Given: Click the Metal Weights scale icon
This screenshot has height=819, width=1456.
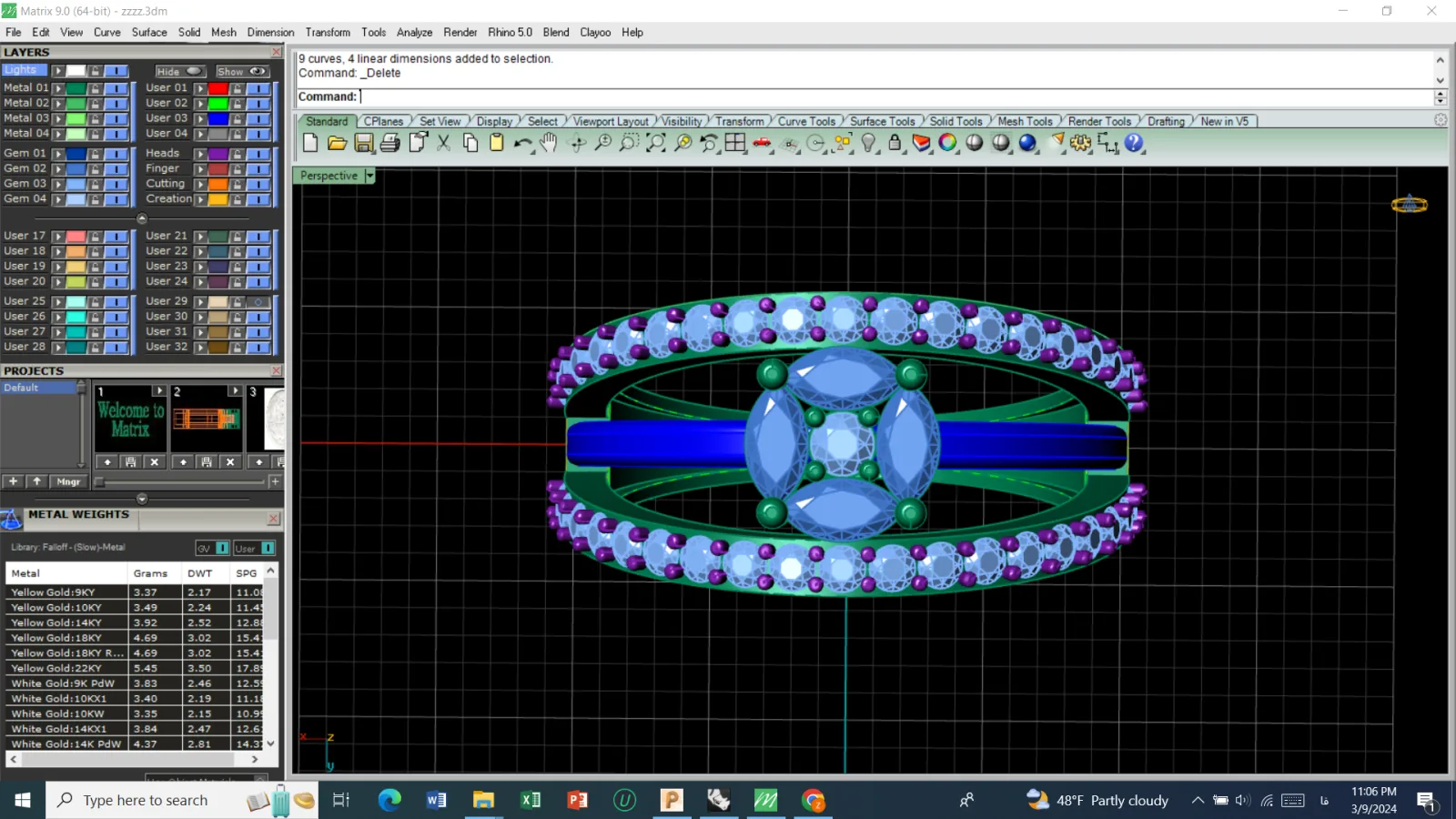Looking at the screenshot, I should click(11, 520).
